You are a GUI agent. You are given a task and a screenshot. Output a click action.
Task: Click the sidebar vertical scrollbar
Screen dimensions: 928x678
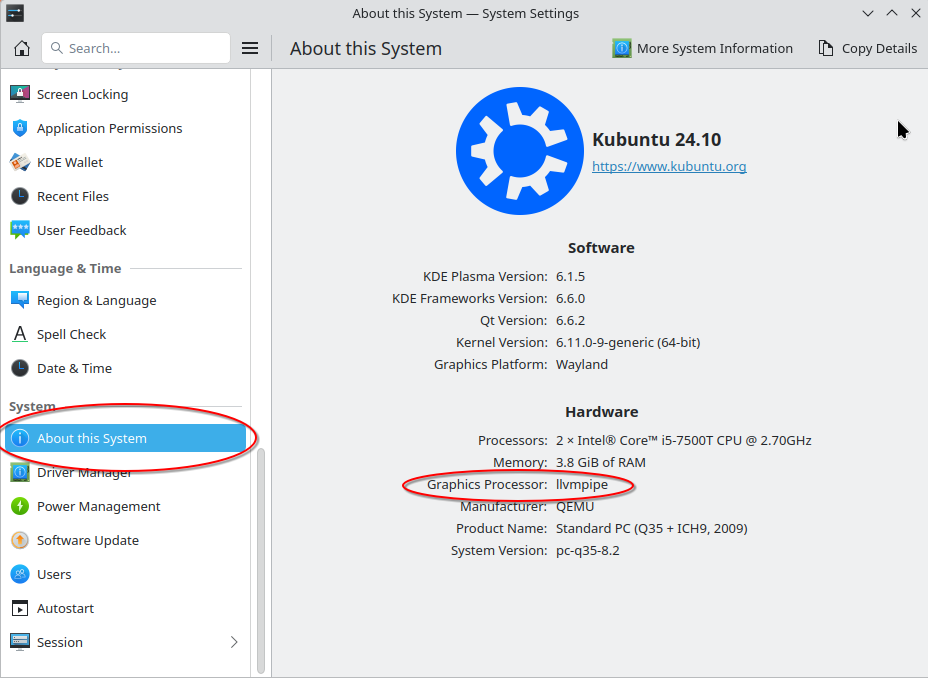pyautogui.click(x=261, y=561)
